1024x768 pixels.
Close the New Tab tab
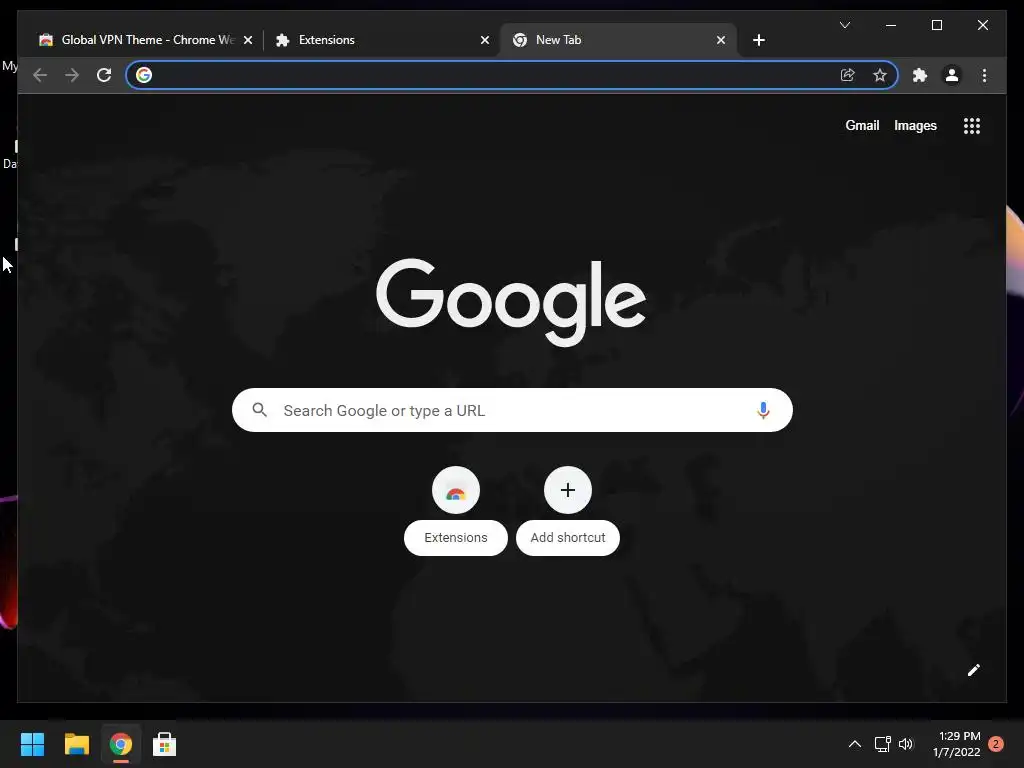pyautogui.click(x=720, y=40)
